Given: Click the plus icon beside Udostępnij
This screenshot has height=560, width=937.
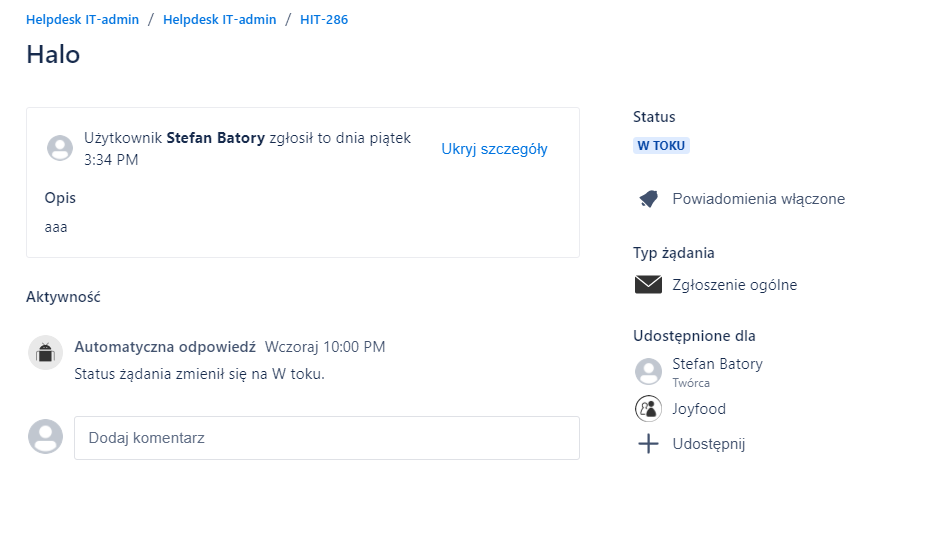Looking at the screenshot, I should 648,444.
